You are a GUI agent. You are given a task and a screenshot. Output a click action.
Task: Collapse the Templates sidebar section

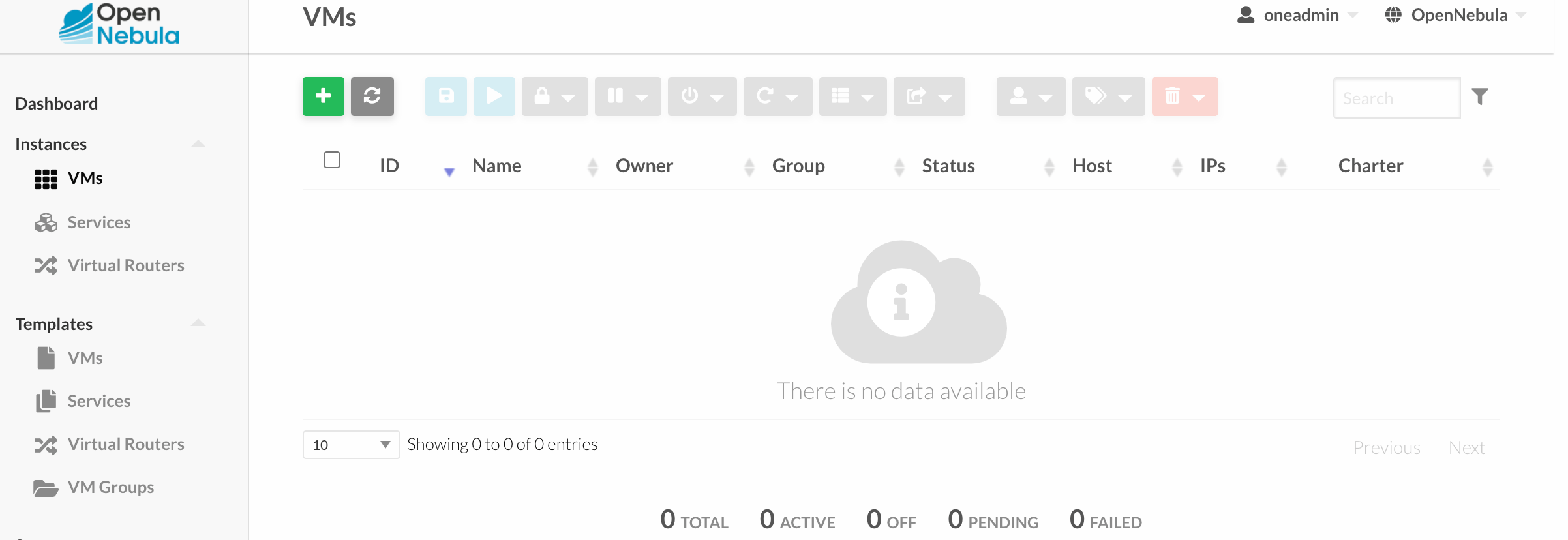(x=198, y=323)
